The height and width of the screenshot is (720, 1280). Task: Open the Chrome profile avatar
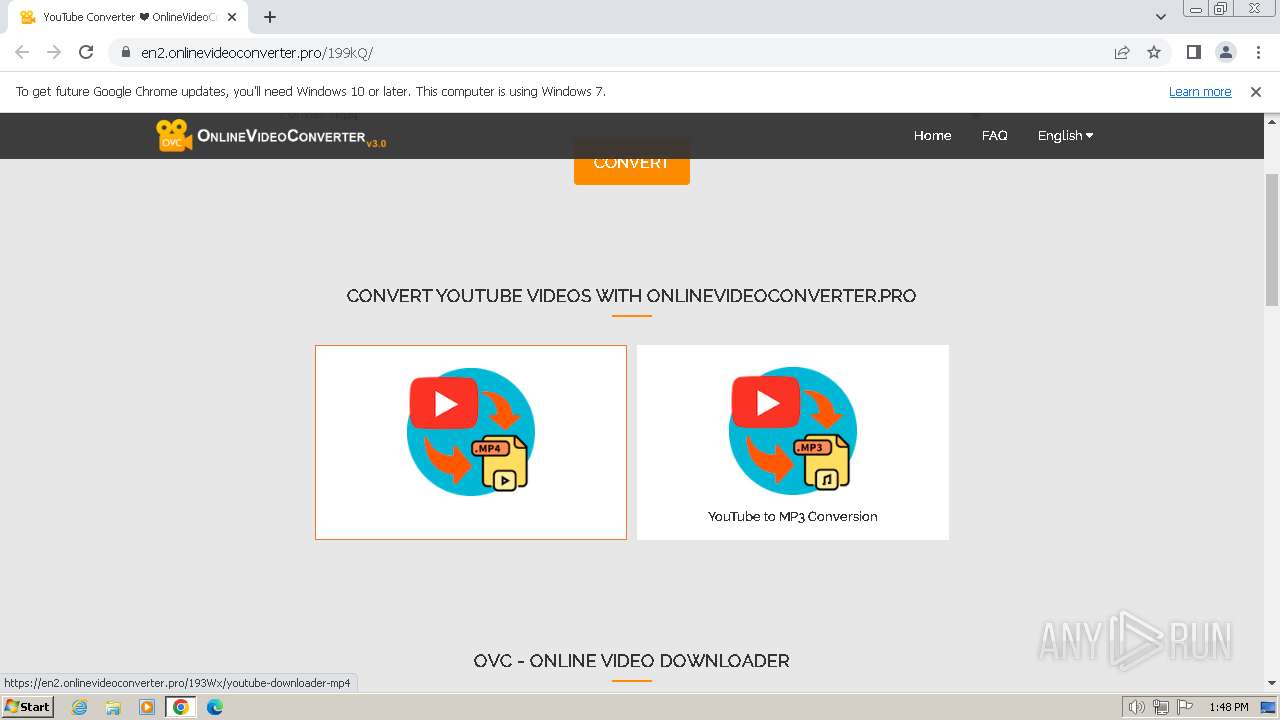pyautogui.click(x=1225, y=52)
